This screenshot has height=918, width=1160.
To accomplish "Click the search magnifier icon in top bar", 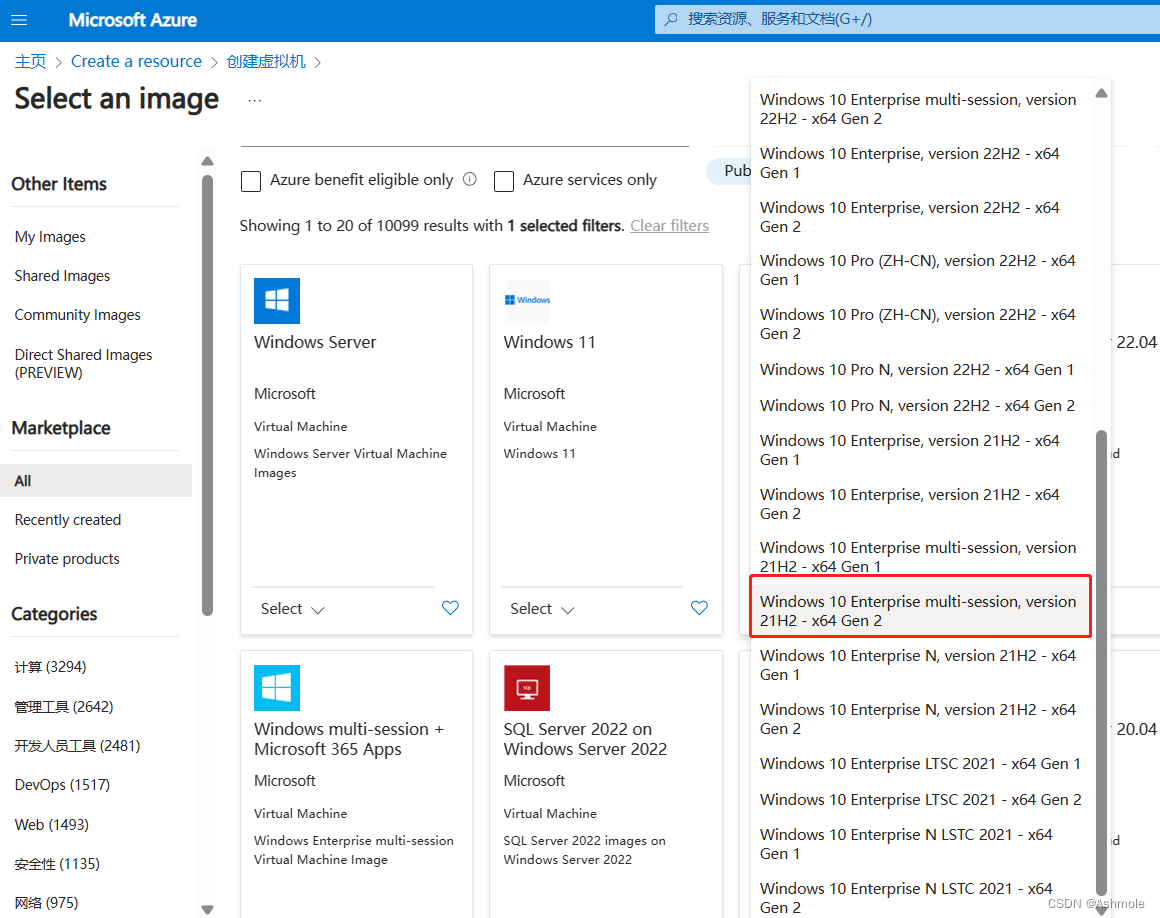I will [671, 19].
